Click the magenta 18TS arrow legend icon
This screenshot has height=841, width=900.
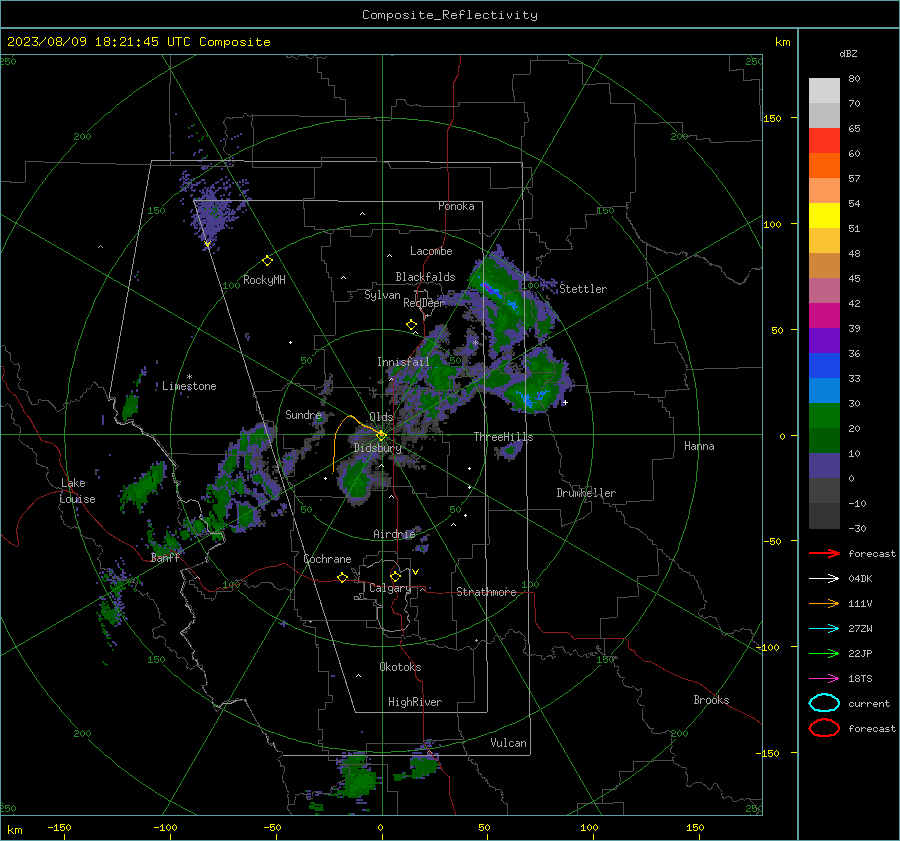click(x=824, y=679)
